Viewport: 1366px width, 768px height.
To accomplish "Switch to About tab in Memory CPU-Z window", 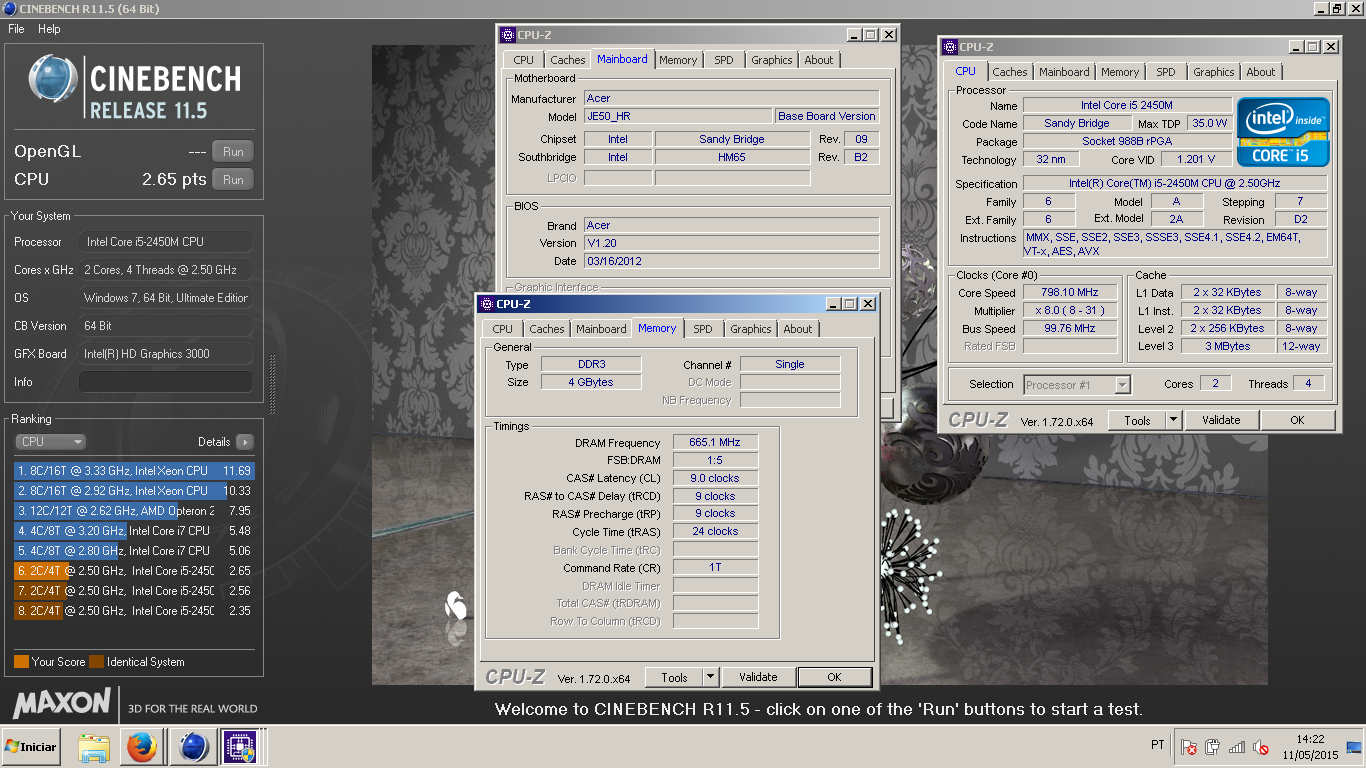I will point(798,329).
